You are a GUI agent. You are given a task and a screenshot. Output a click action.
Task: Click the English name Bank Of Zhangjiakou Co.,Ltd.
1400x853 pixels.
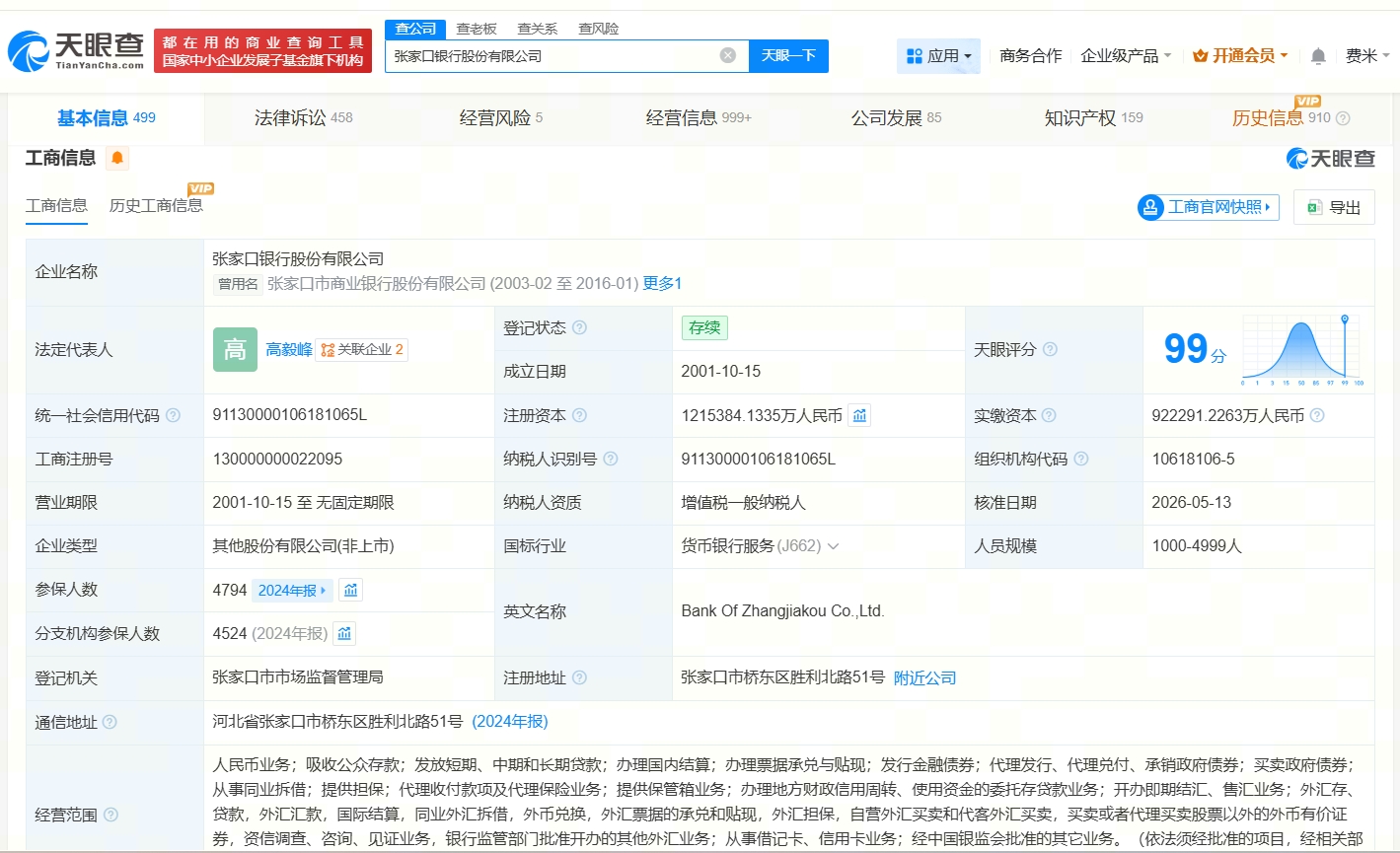tap(782, 611)
